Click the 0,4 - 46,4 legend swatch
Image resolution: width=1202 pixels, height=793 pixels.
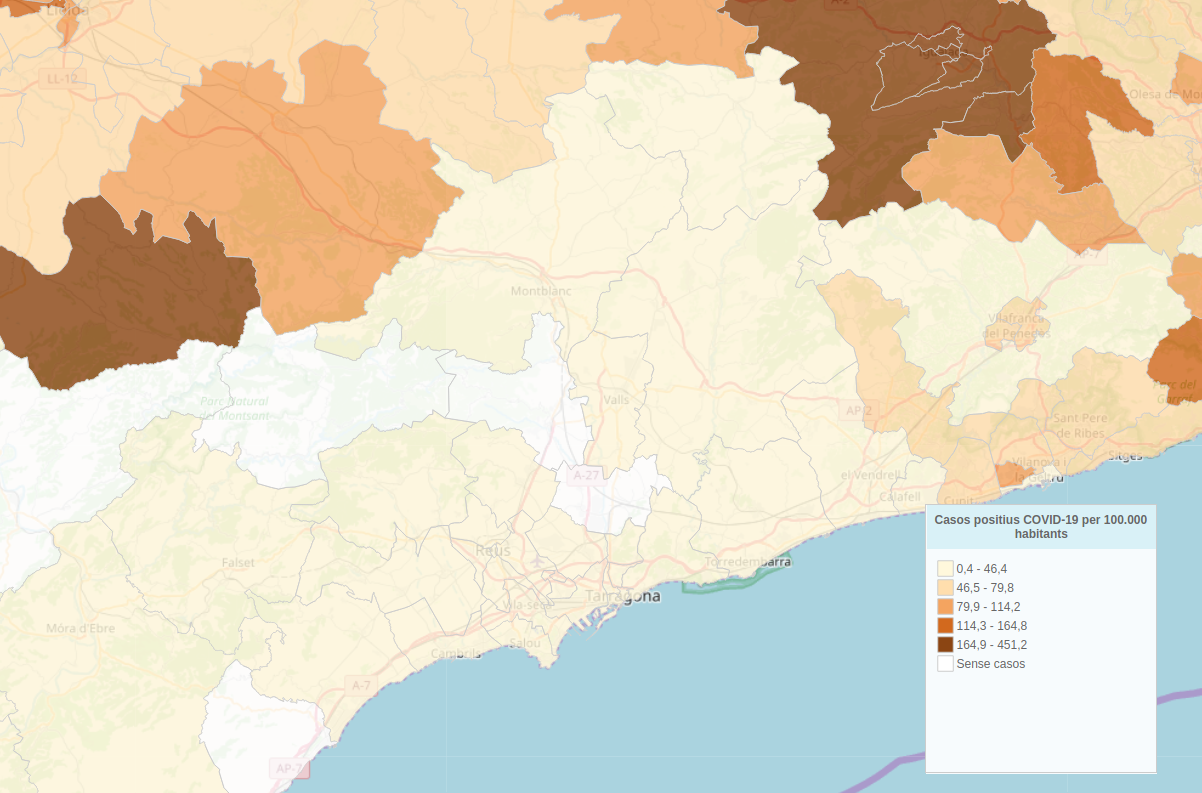[x=945, y=569]
